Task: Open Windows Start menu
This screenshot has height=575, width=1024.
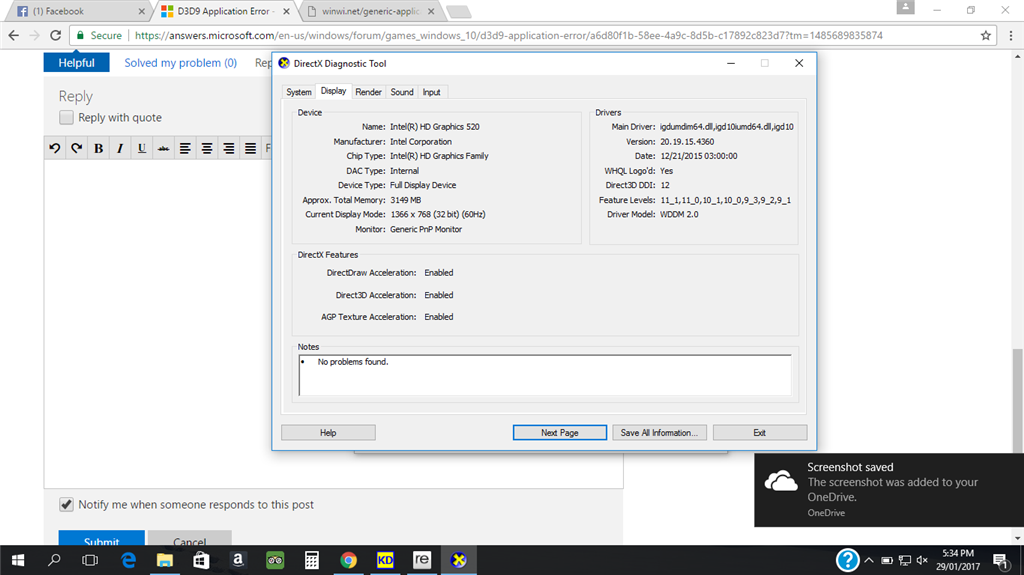Action: (x=18, y=560)
